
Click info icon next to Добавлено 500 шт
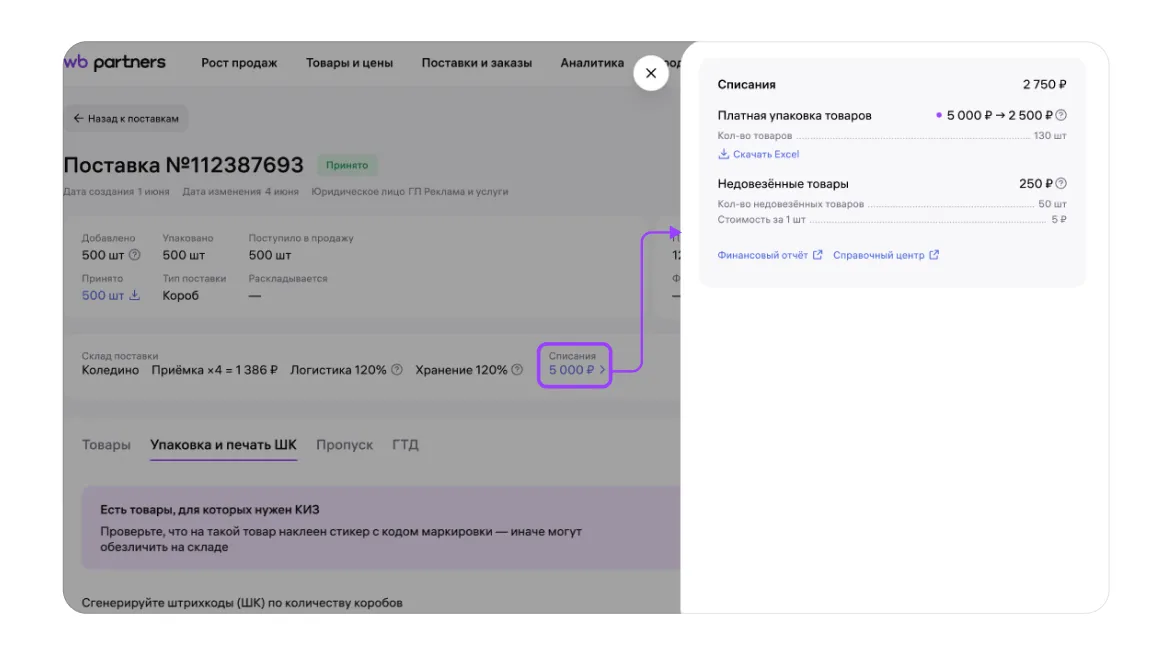coord(135,255)
